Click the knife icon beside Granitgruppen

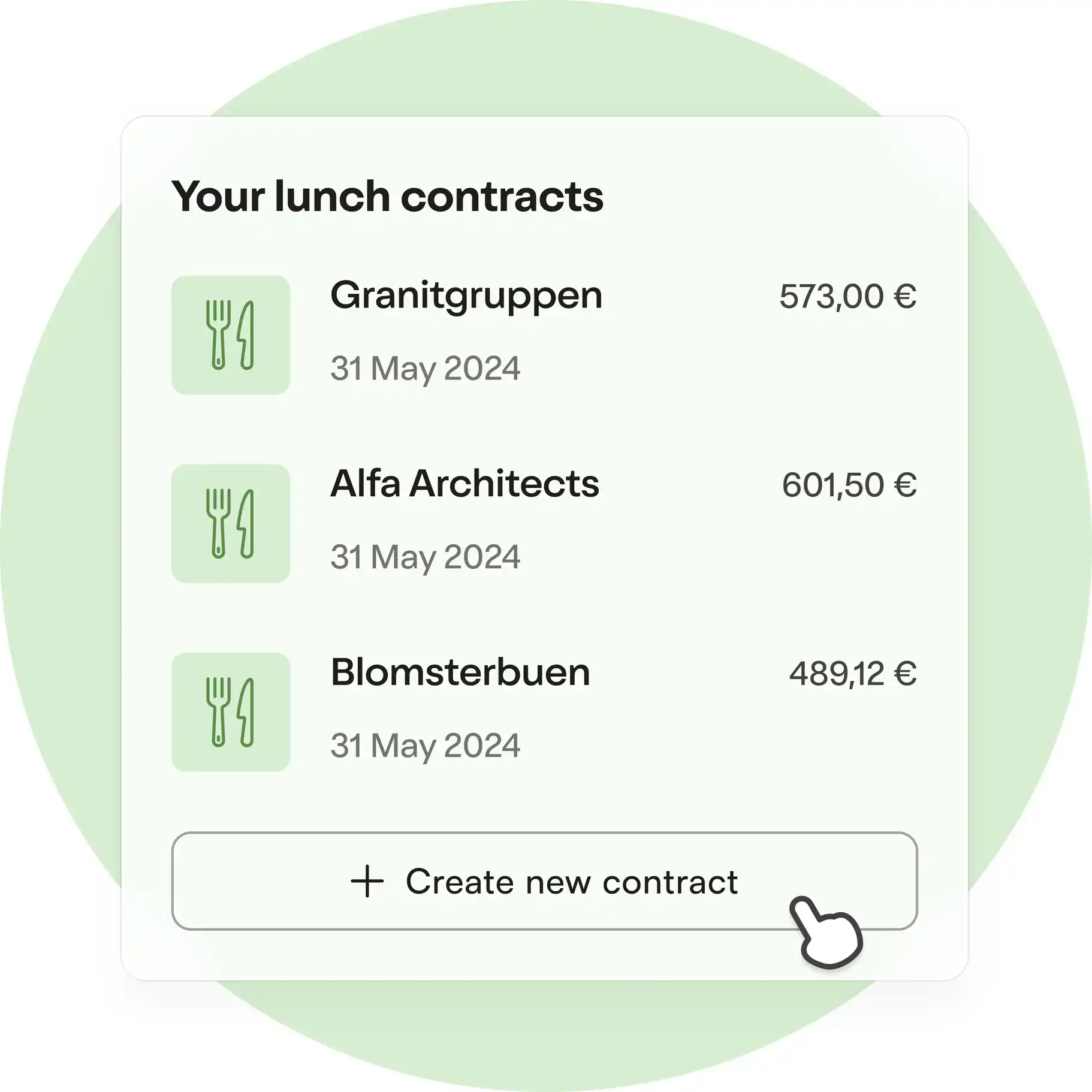(x=246, y=335)
